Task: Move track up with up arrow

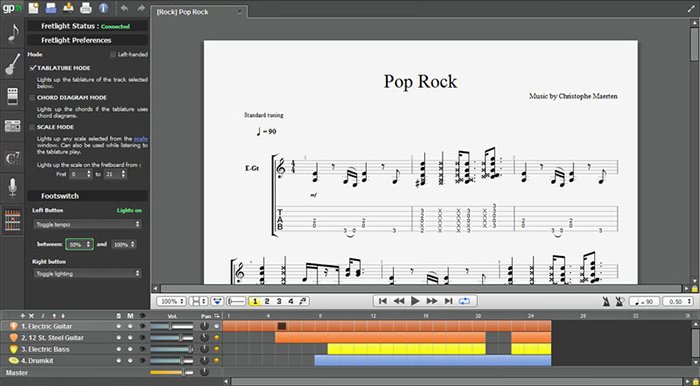Action: [54, 315]
